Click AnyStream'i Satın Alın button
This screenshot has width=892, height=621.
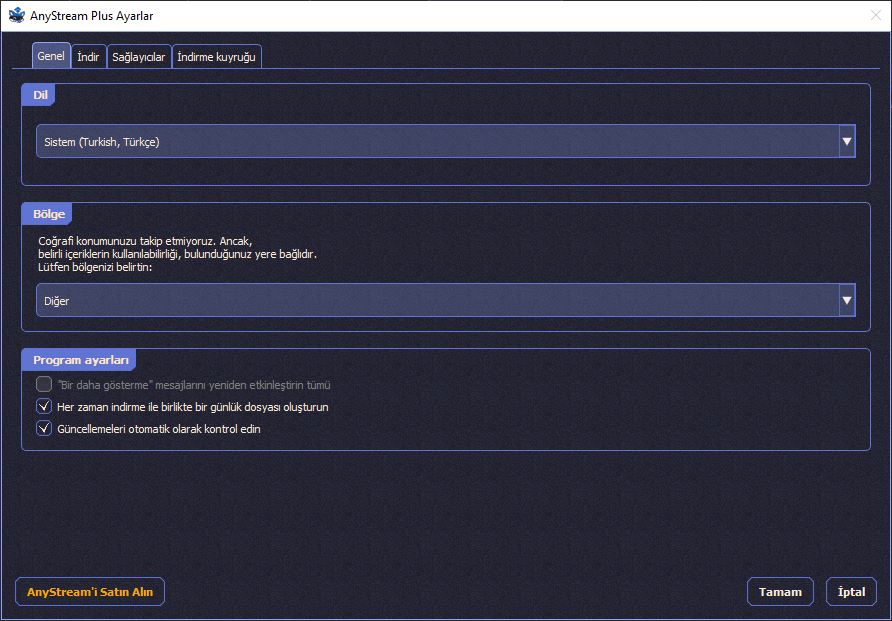90,592
